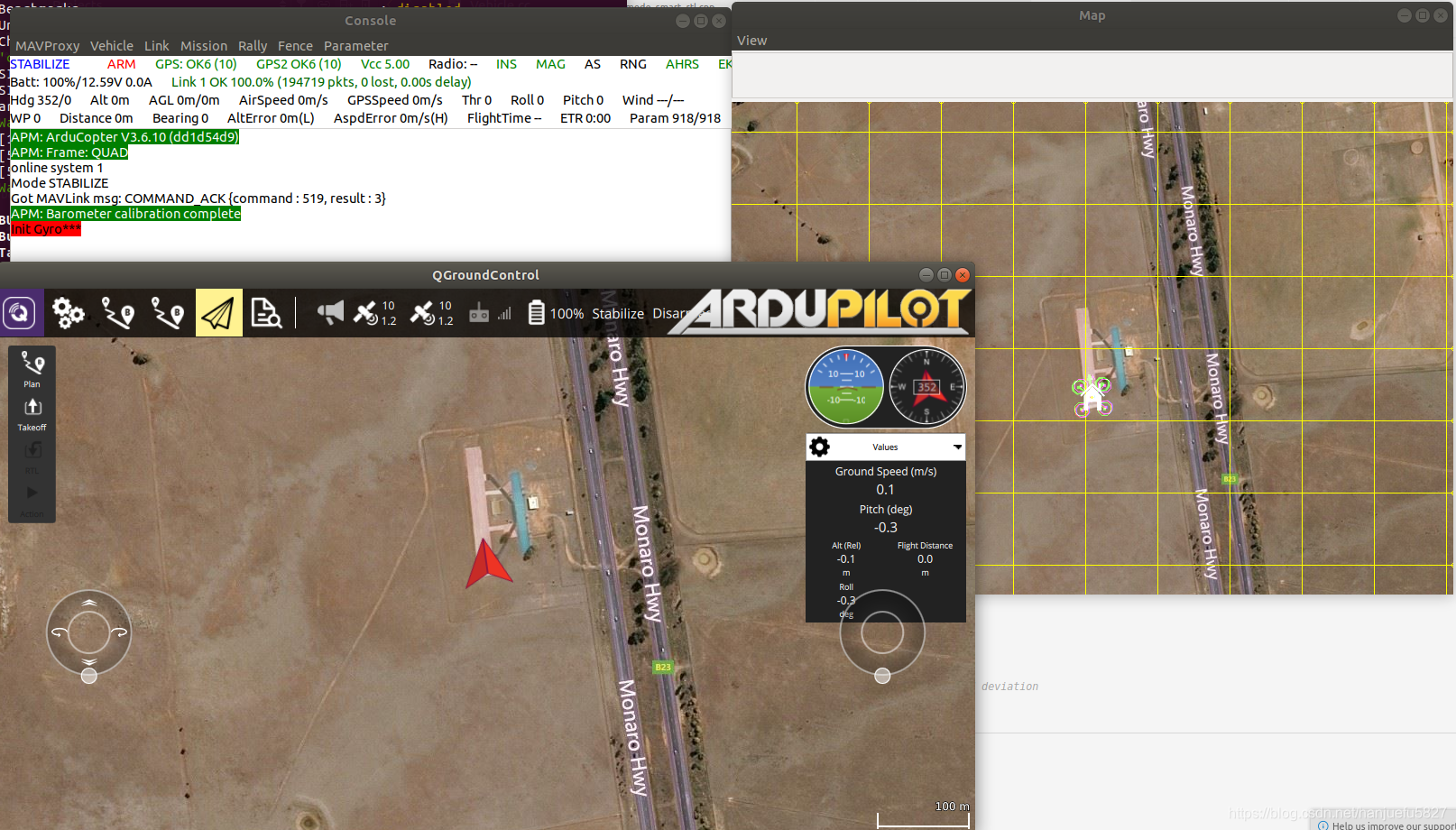Click Action play tool in sidebar

tap(32, 500)
